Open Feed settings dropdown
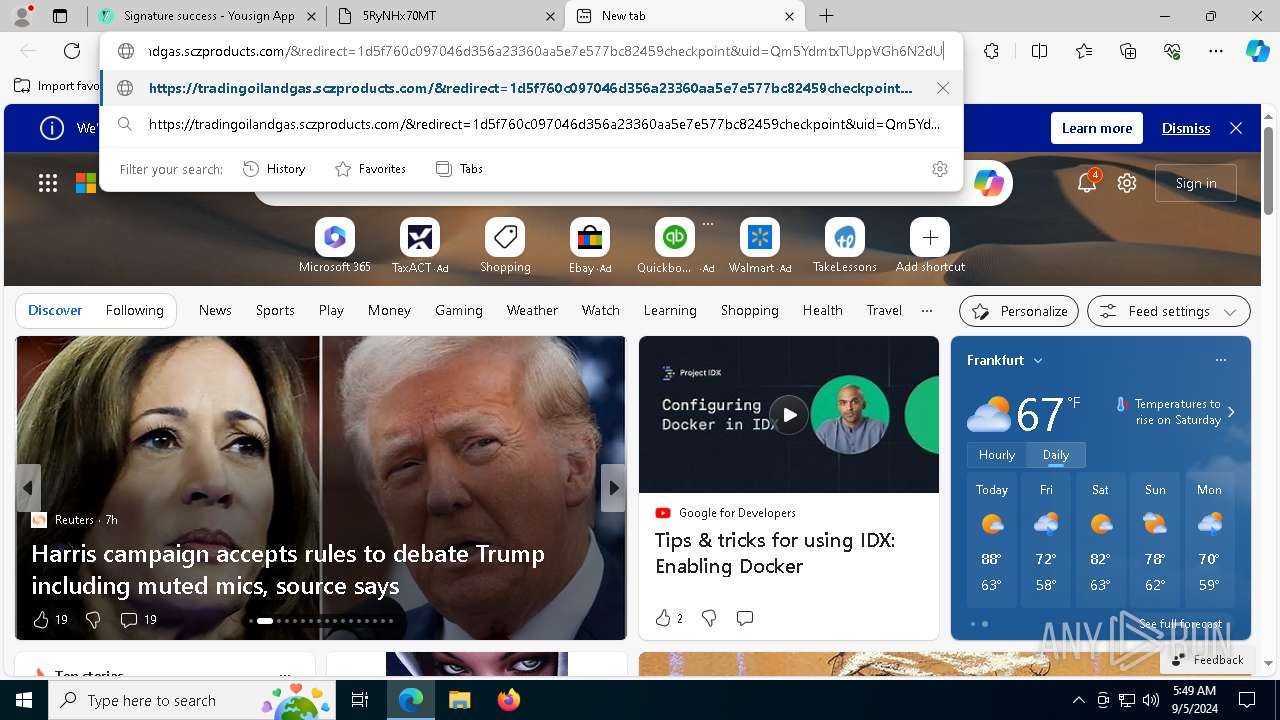Image resolution: width=1280 pixels, height=720 pixels. coord(1169,311)
